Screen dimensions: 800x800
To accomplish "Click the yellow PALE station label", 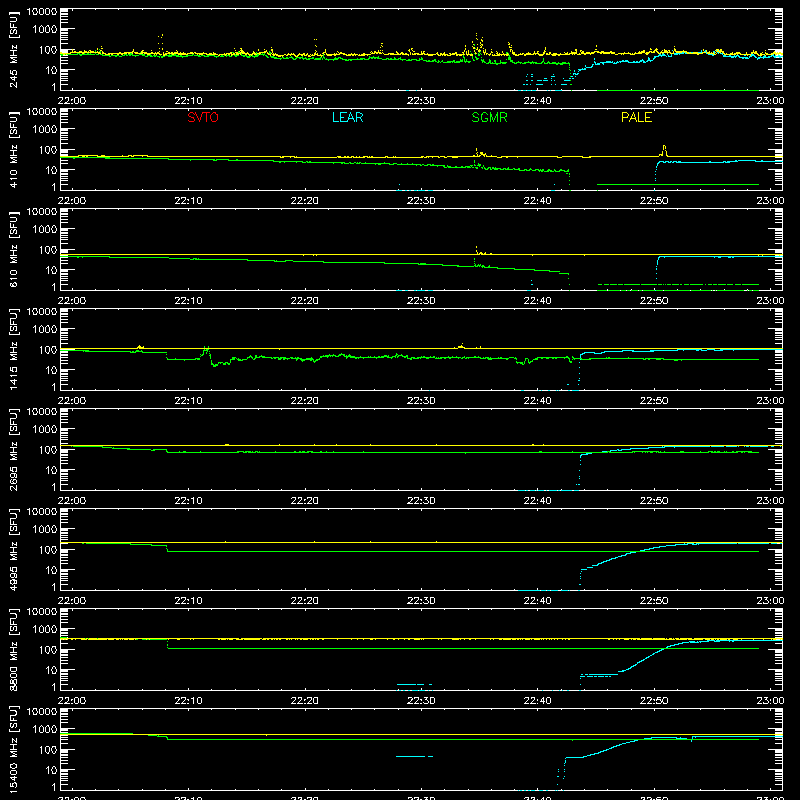I will 636,117.
